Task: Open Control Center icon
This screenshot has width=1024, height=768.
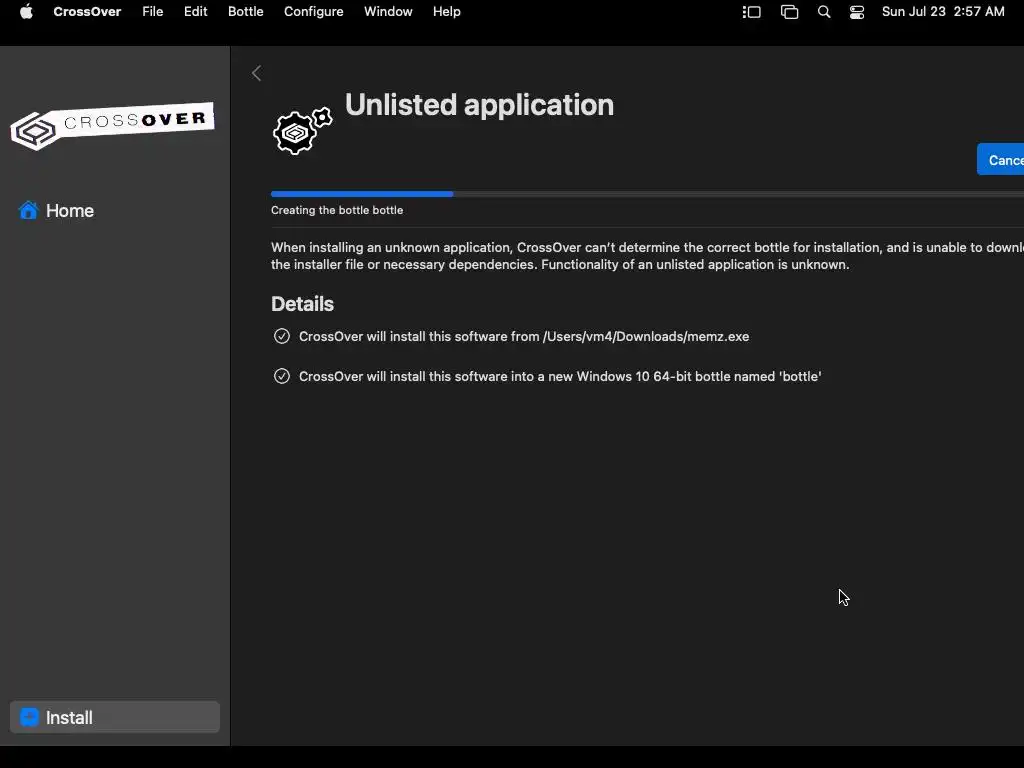Action: [x=857, y=12]
